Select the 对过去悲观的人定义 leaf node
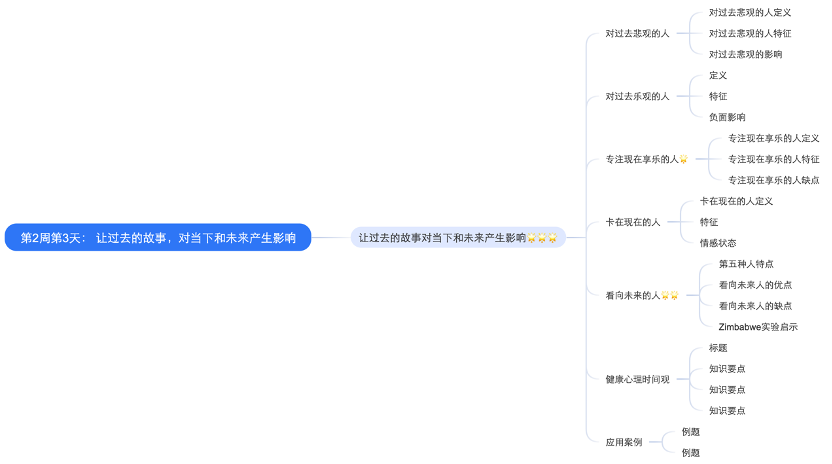 [x=750, y=13]
